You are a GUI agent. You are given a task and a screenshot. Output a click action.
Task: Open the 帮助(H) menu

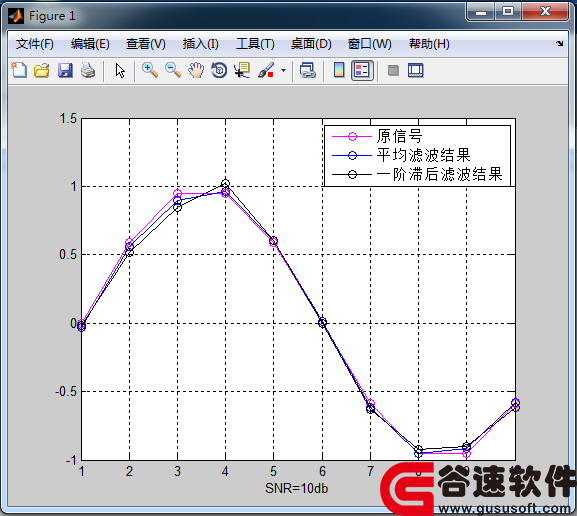429,44
